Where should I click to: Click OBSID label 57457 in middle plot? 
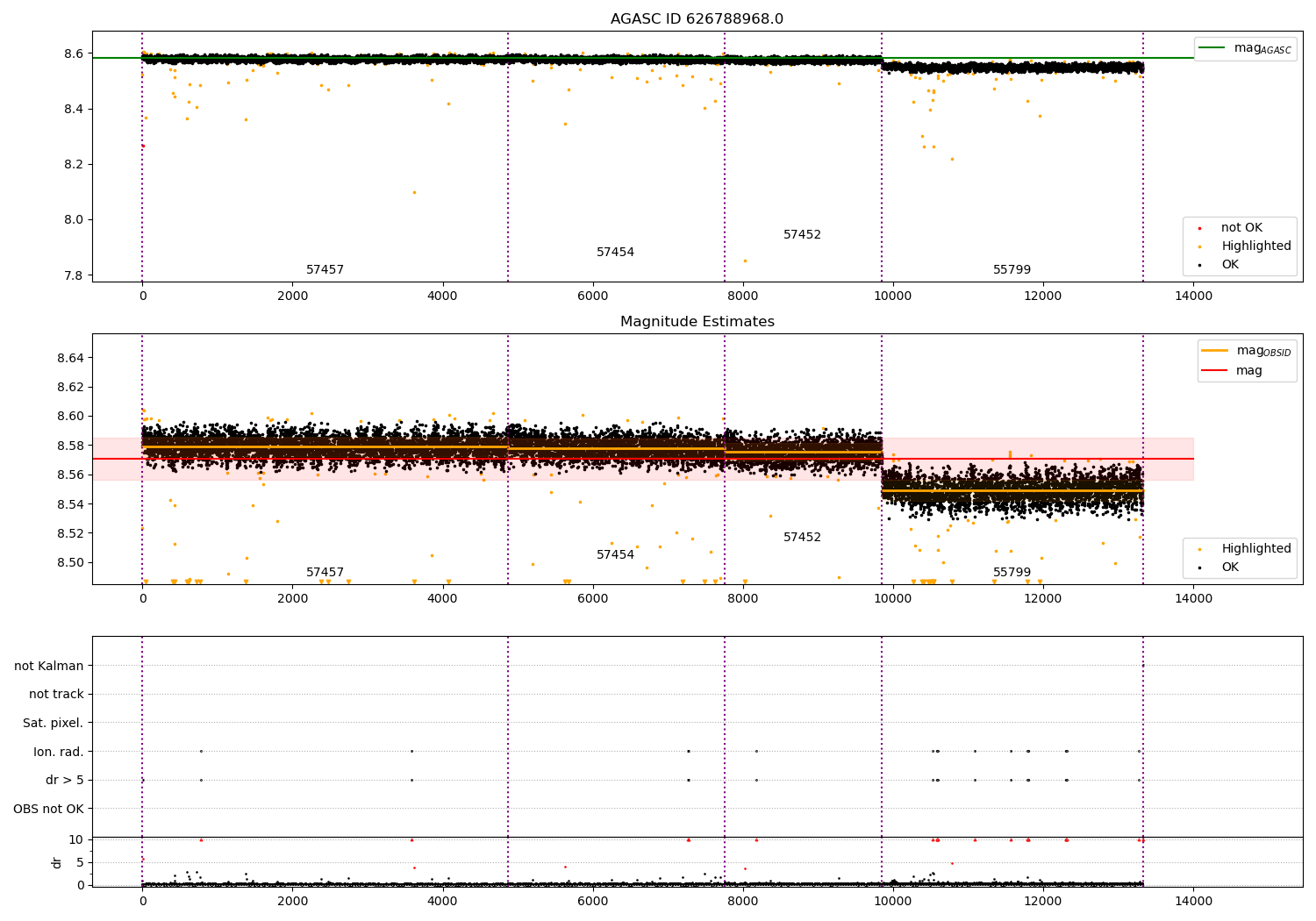[x=325, y=573]
